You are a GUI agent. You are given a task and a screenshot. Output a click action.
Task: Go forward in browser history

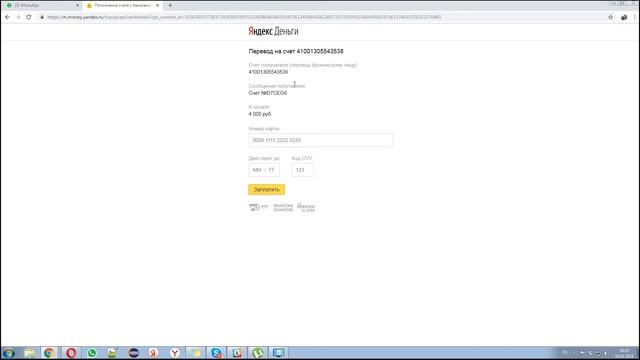[18, 17]
